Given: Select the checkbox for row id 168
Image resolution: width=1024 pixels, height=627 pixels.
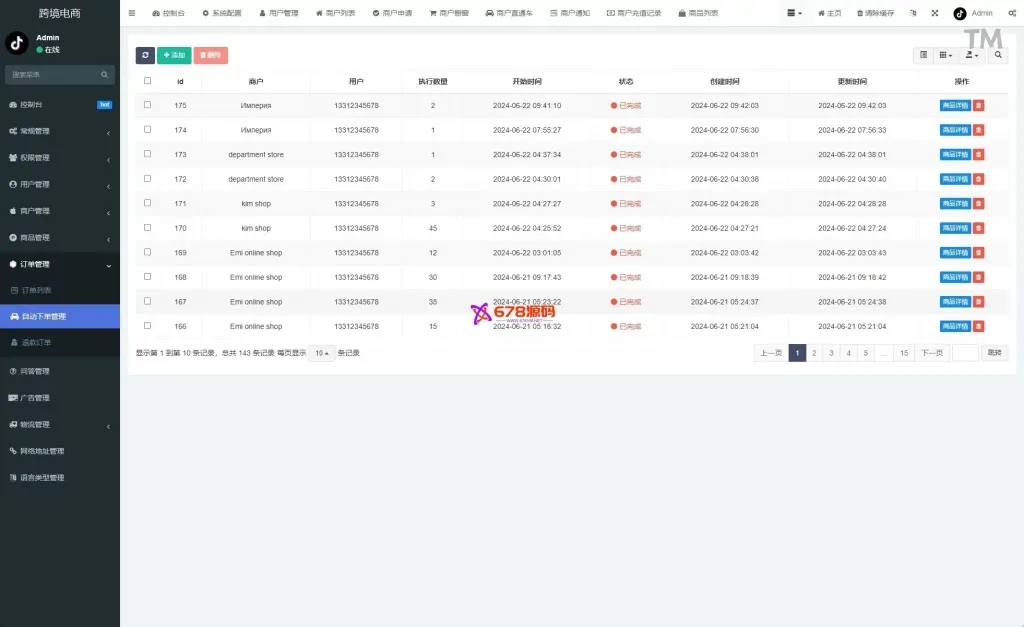Looking at the screenshot, I should click(x=148, y=277).
